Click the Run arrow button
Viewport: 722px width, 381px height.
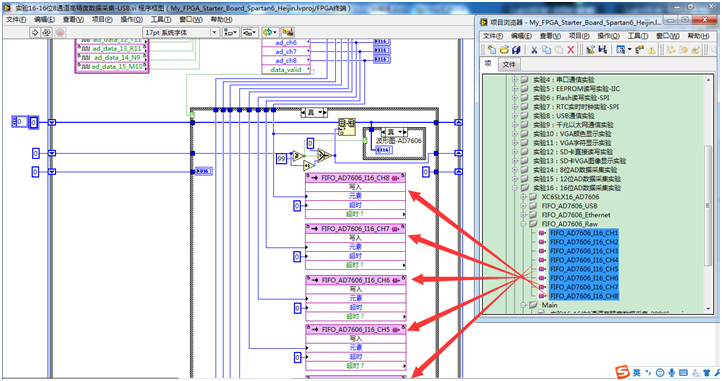click(x=35, y=32)
